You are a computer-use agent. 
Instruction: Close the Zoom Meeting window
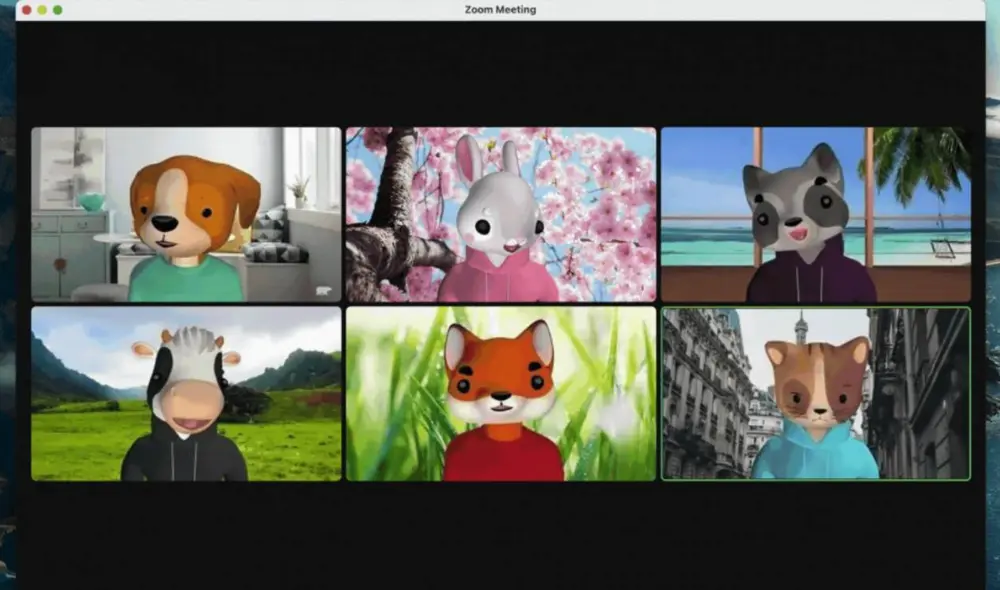click(x=26, y=10)
